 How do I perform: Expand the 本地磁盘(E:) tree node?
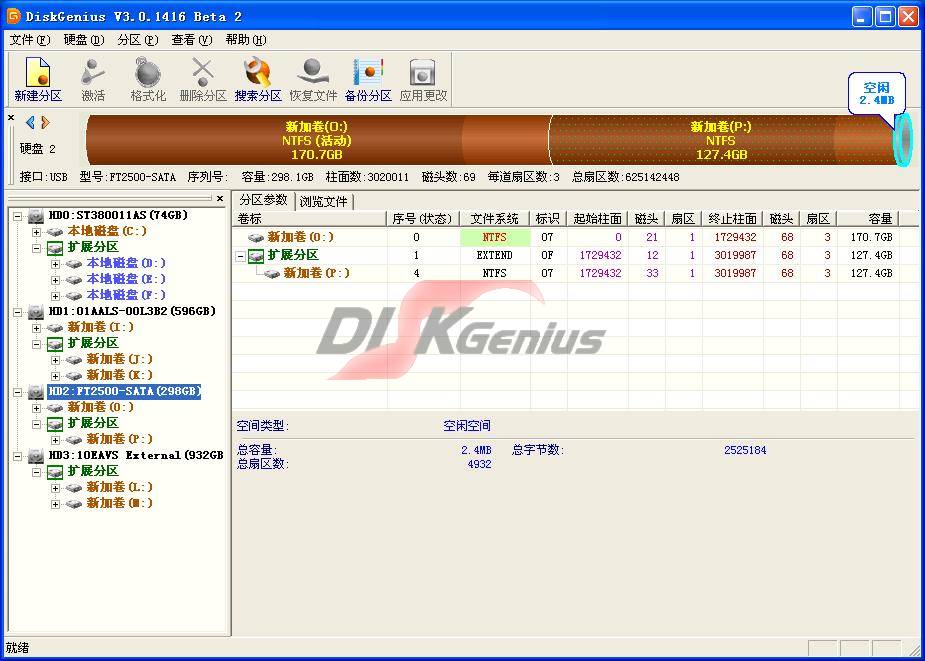(x=55, y=280)
